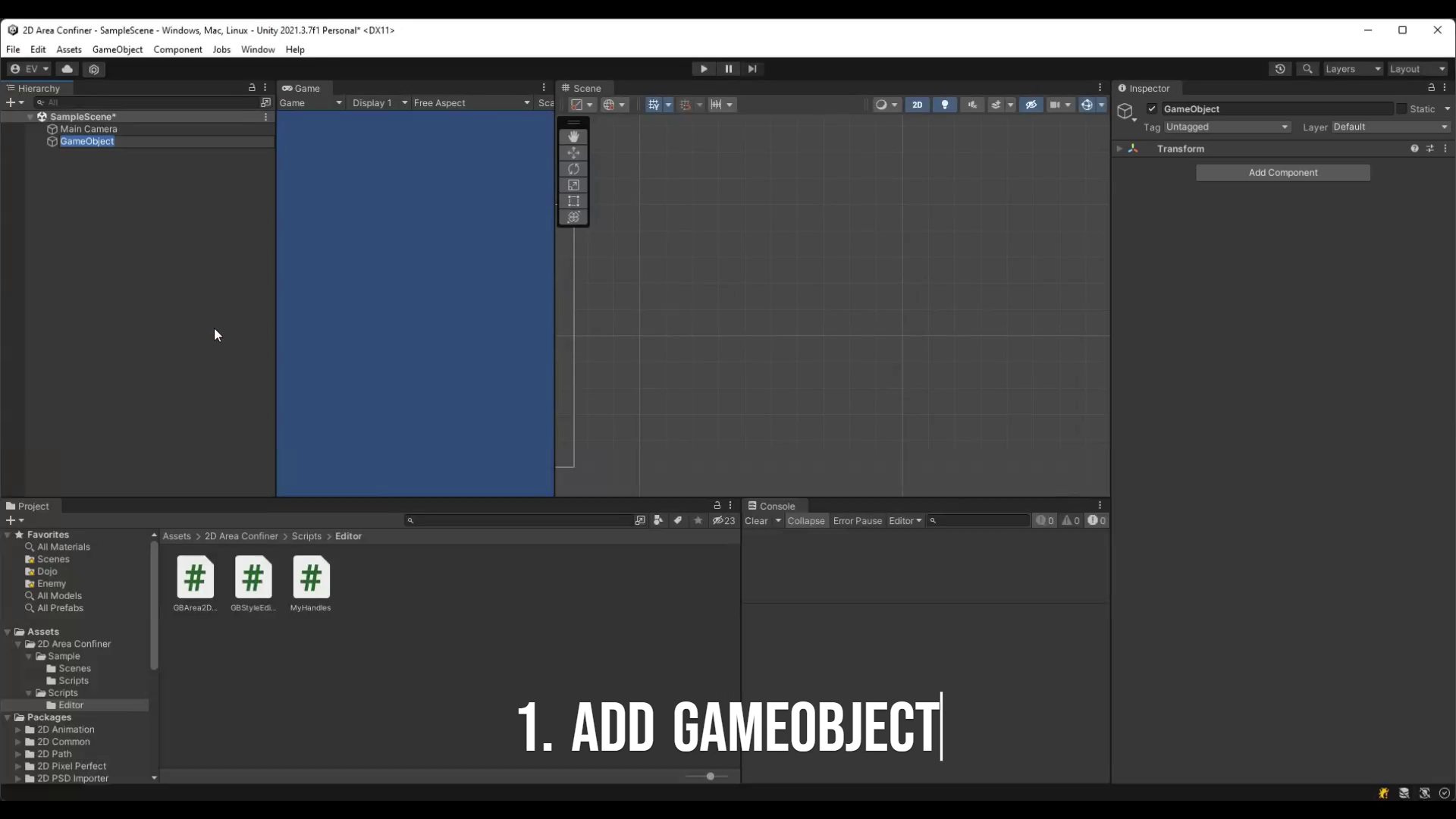The width and height of the screenshot is (1456, 819).
Task: Open the Assets menu
Action: 69,49
